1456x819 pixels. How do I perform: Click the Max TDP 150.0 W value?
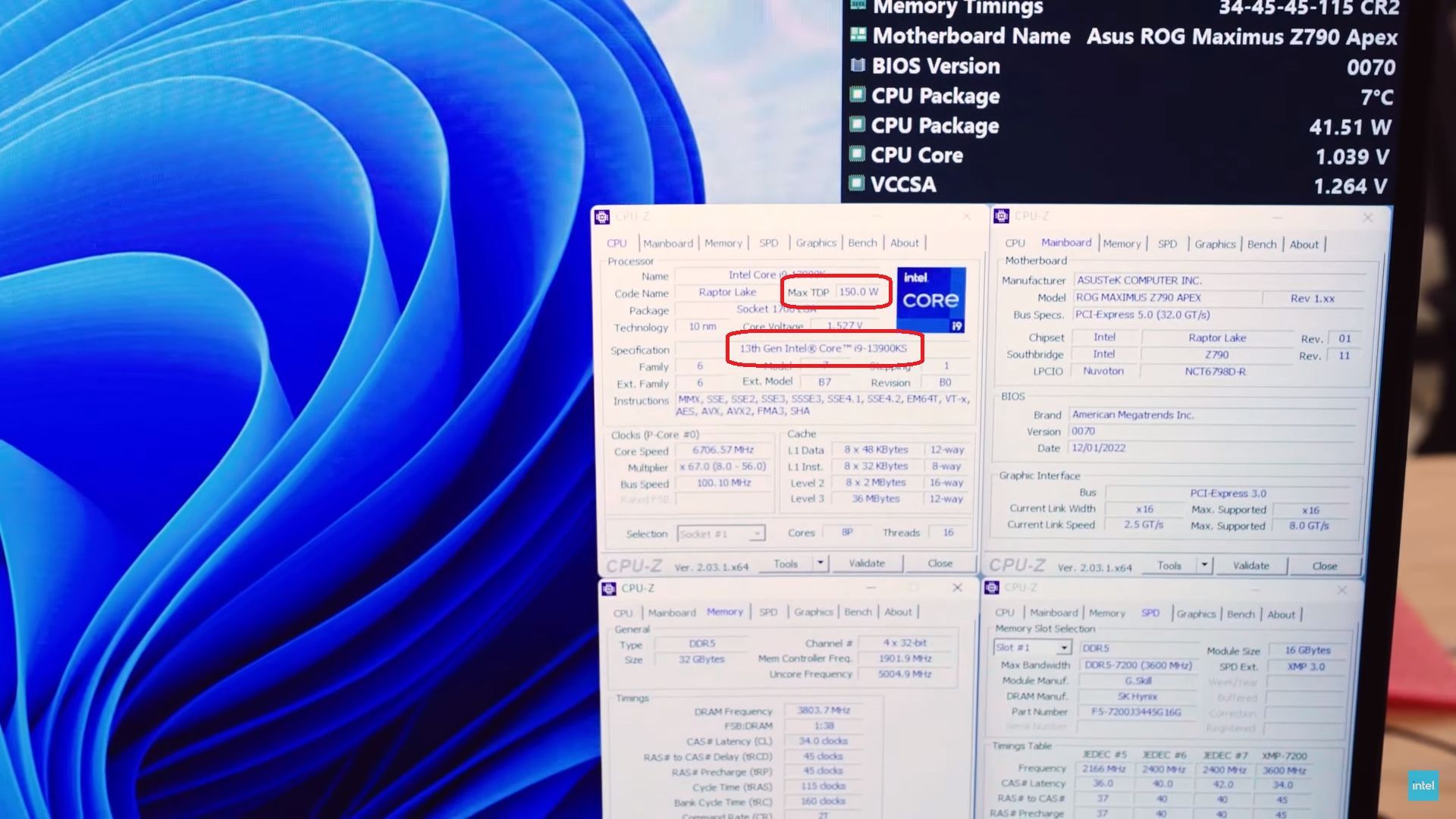[x=858, y=292]
